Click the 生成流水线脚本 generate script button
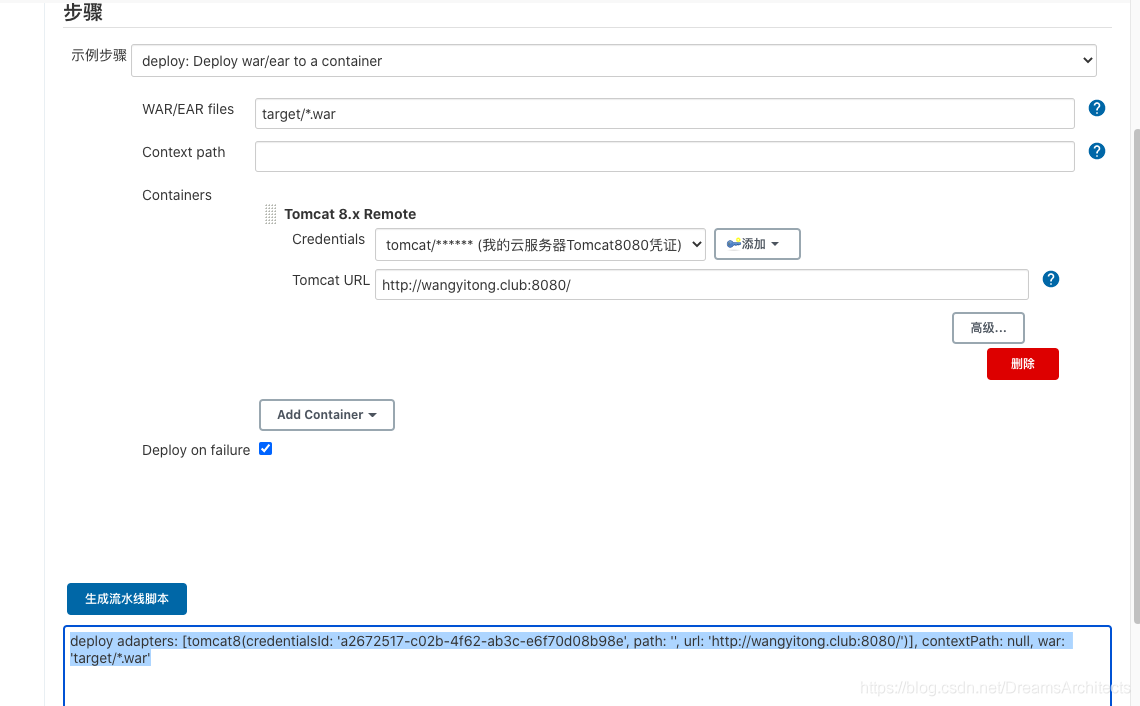1140x706 pixels. pyautogui.click(x=127, y=599)
